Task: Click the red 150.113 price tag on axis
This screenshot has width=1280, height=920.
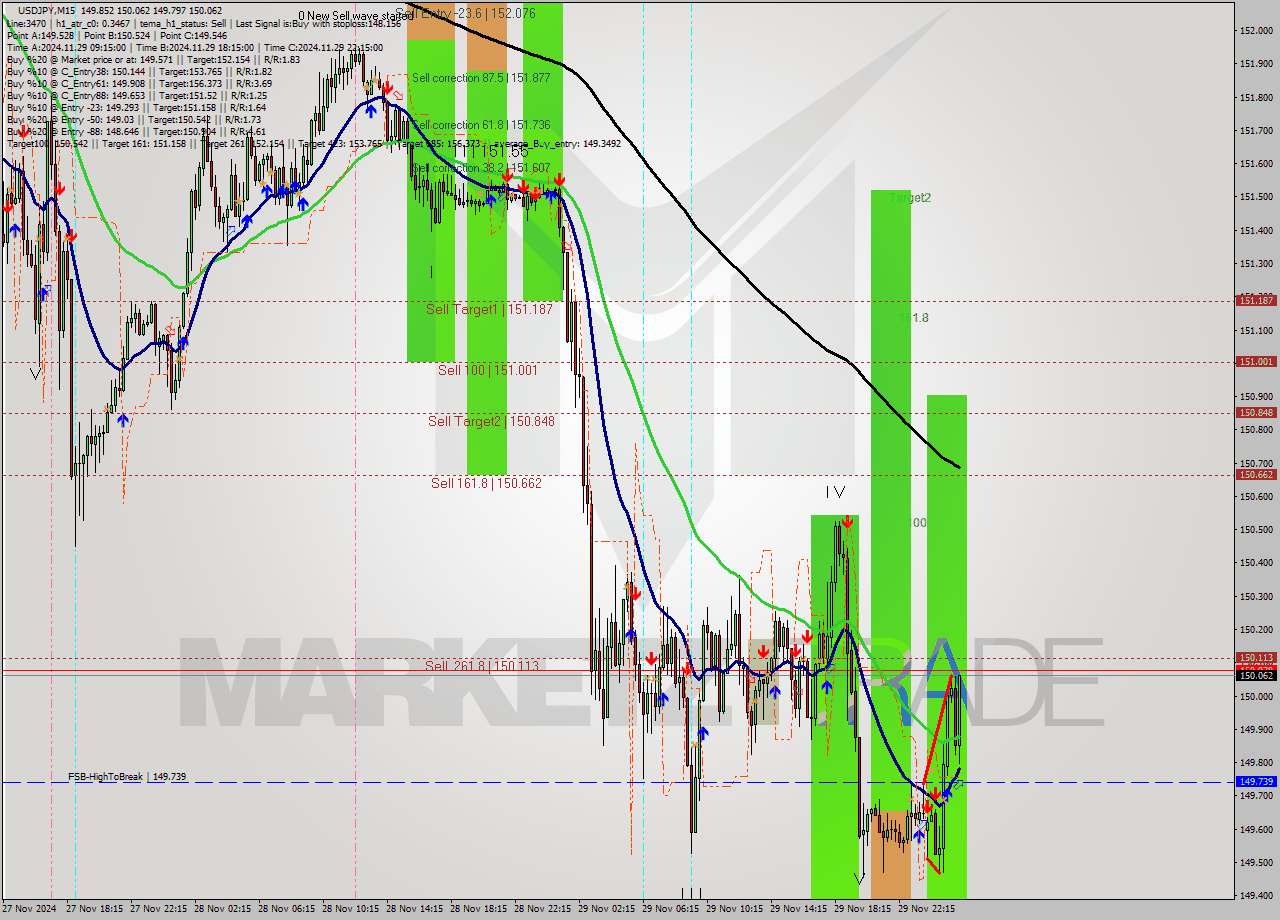Action: click(1256, 658)
